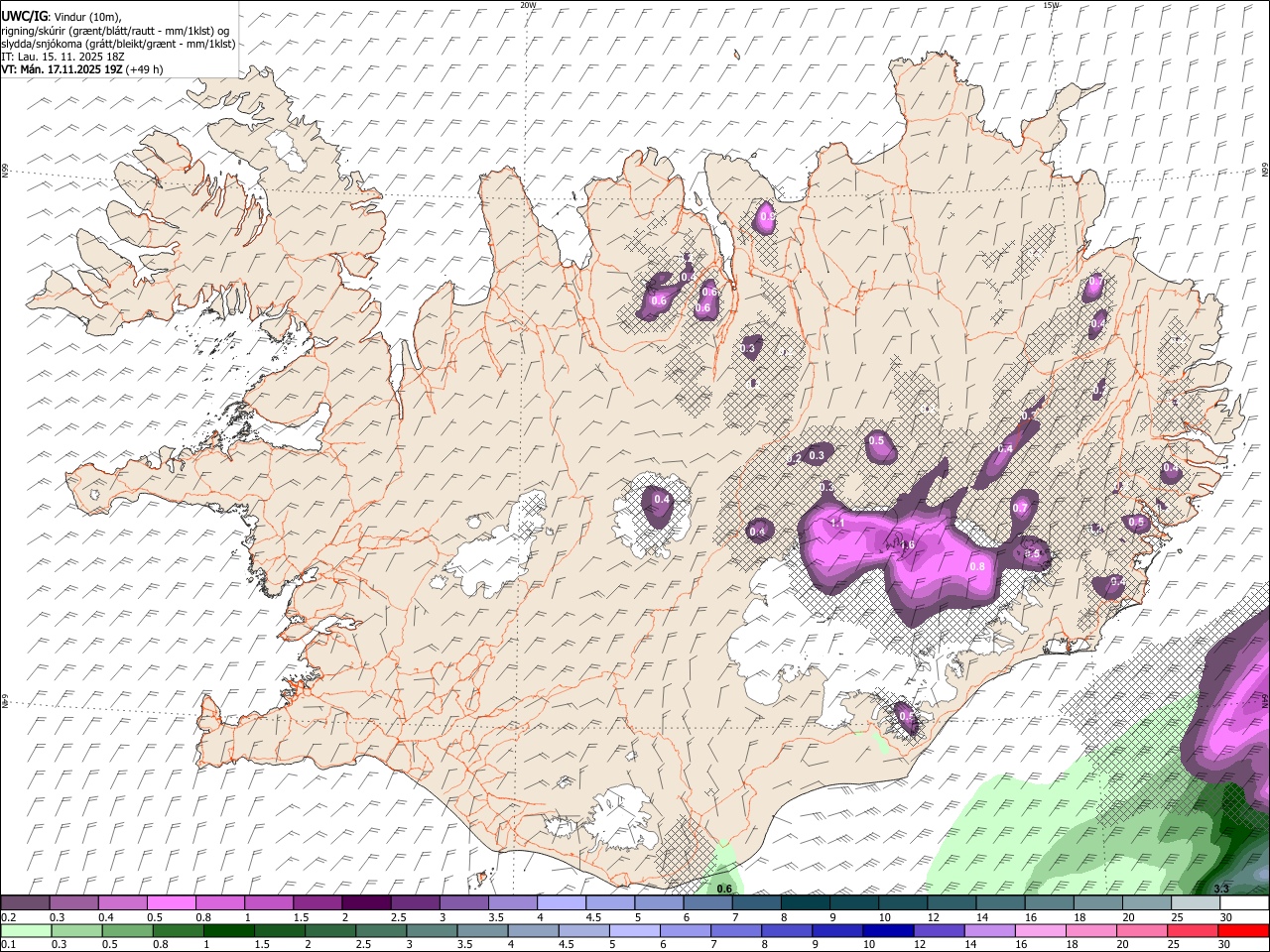This screenshot has height=952, width=1270.
Task: Click the 'UWC/IG' title text
Action: pos(24,16)
